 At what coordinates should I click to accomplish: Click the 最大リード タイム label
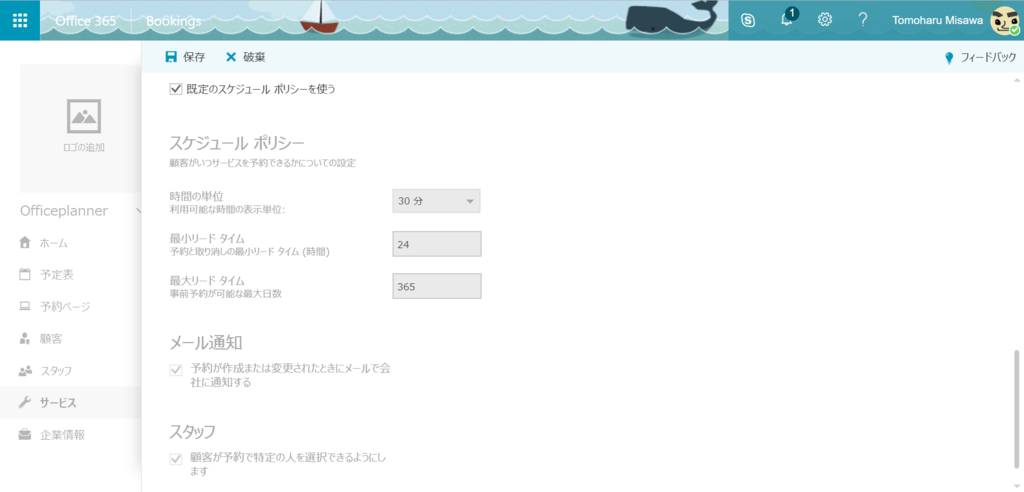point(207,281)
